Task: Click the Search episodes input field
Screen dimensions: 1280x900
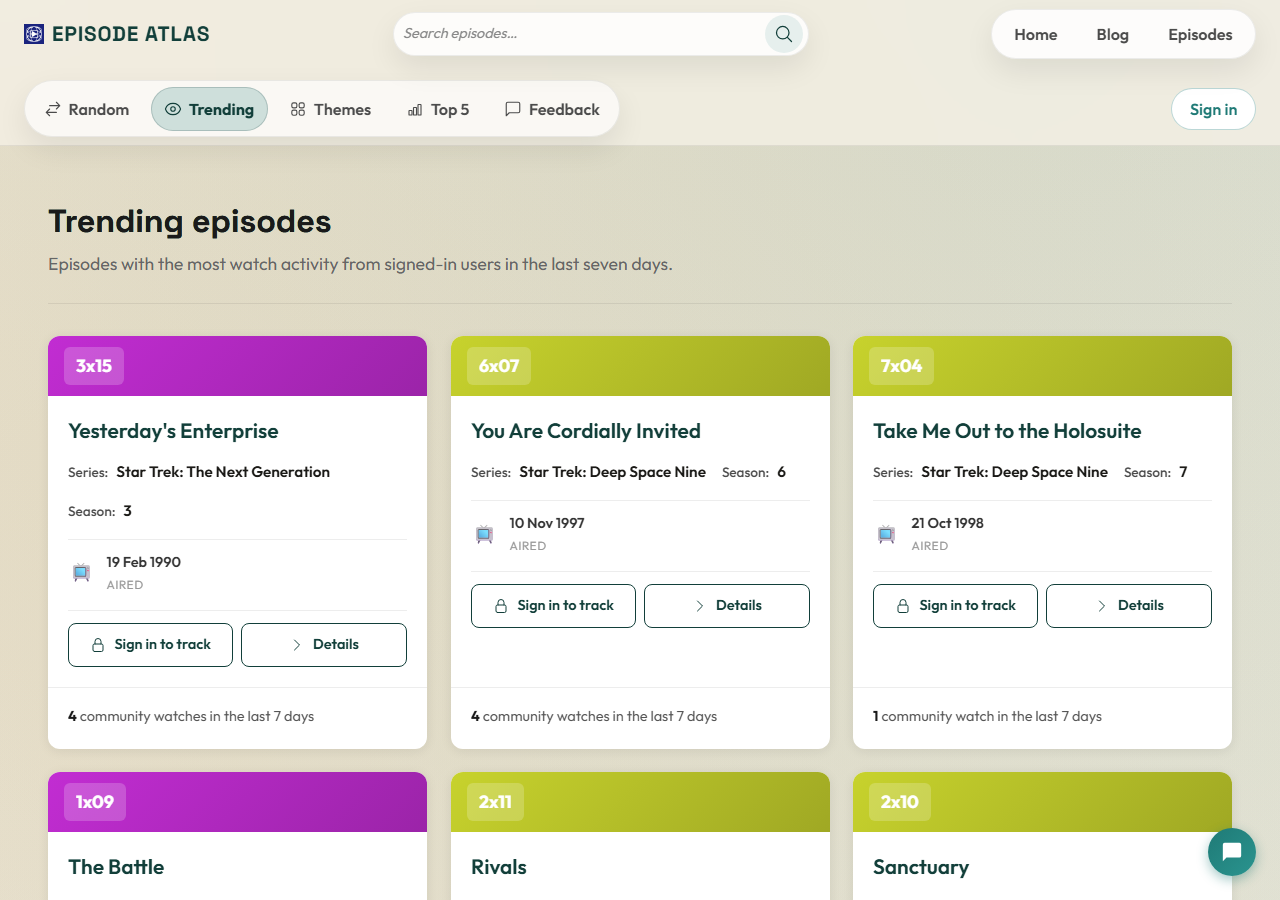Action: click(x=580, y=34)
